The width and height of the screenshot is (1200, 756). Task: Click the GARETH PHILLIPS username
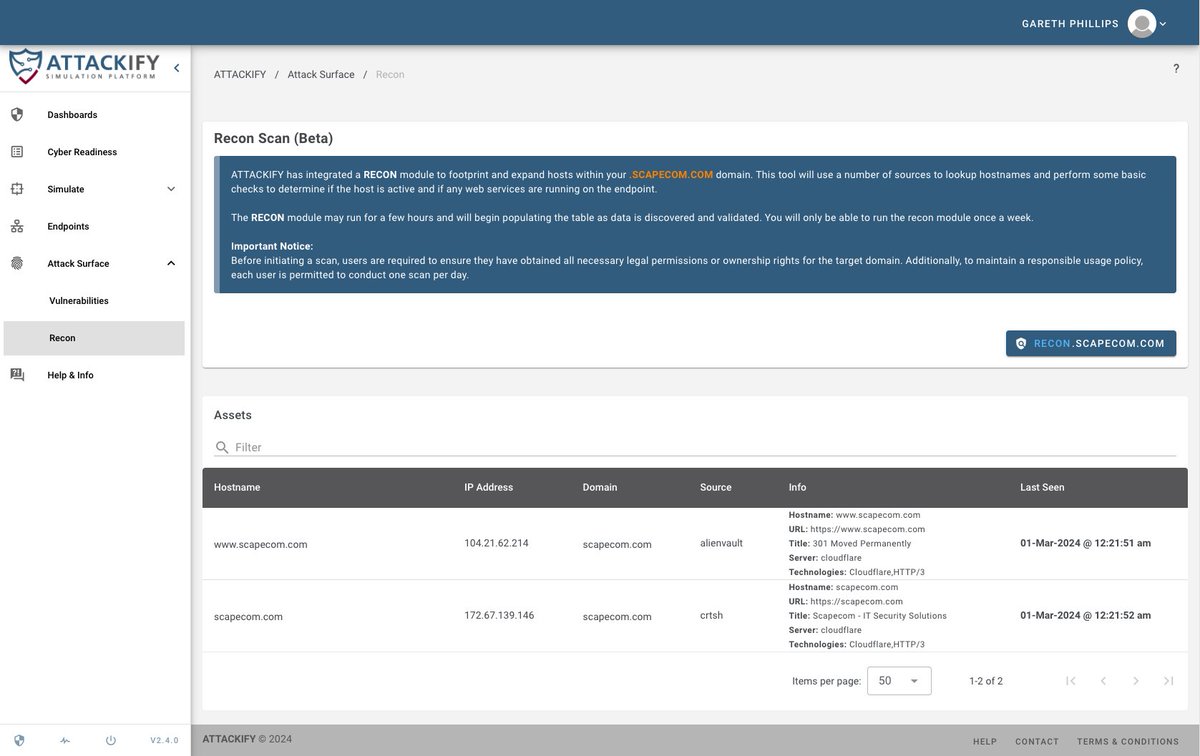click(x=1070, y=23)
